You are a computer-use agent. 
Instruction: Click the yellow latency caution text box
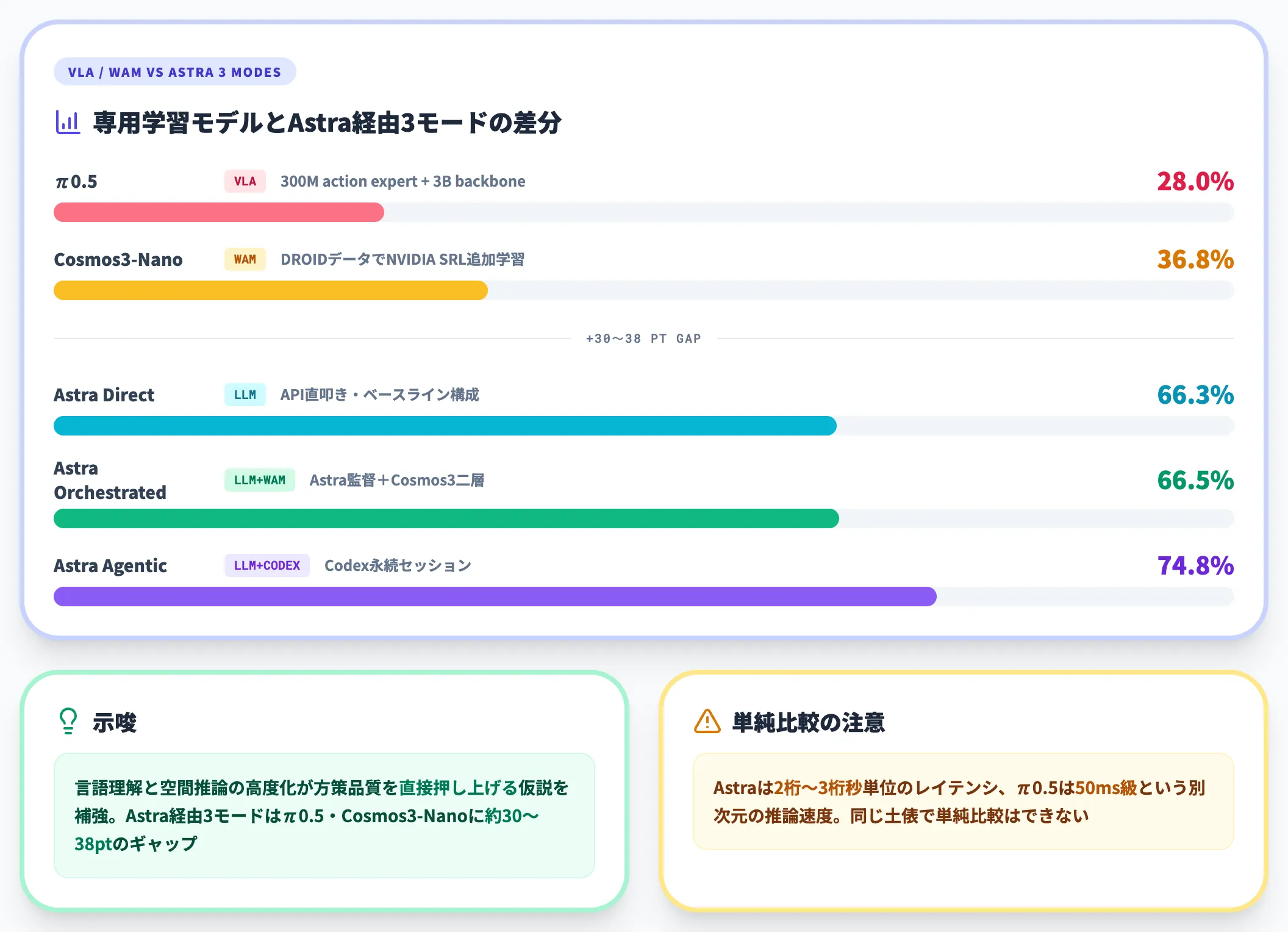click(x=964, y=801)
